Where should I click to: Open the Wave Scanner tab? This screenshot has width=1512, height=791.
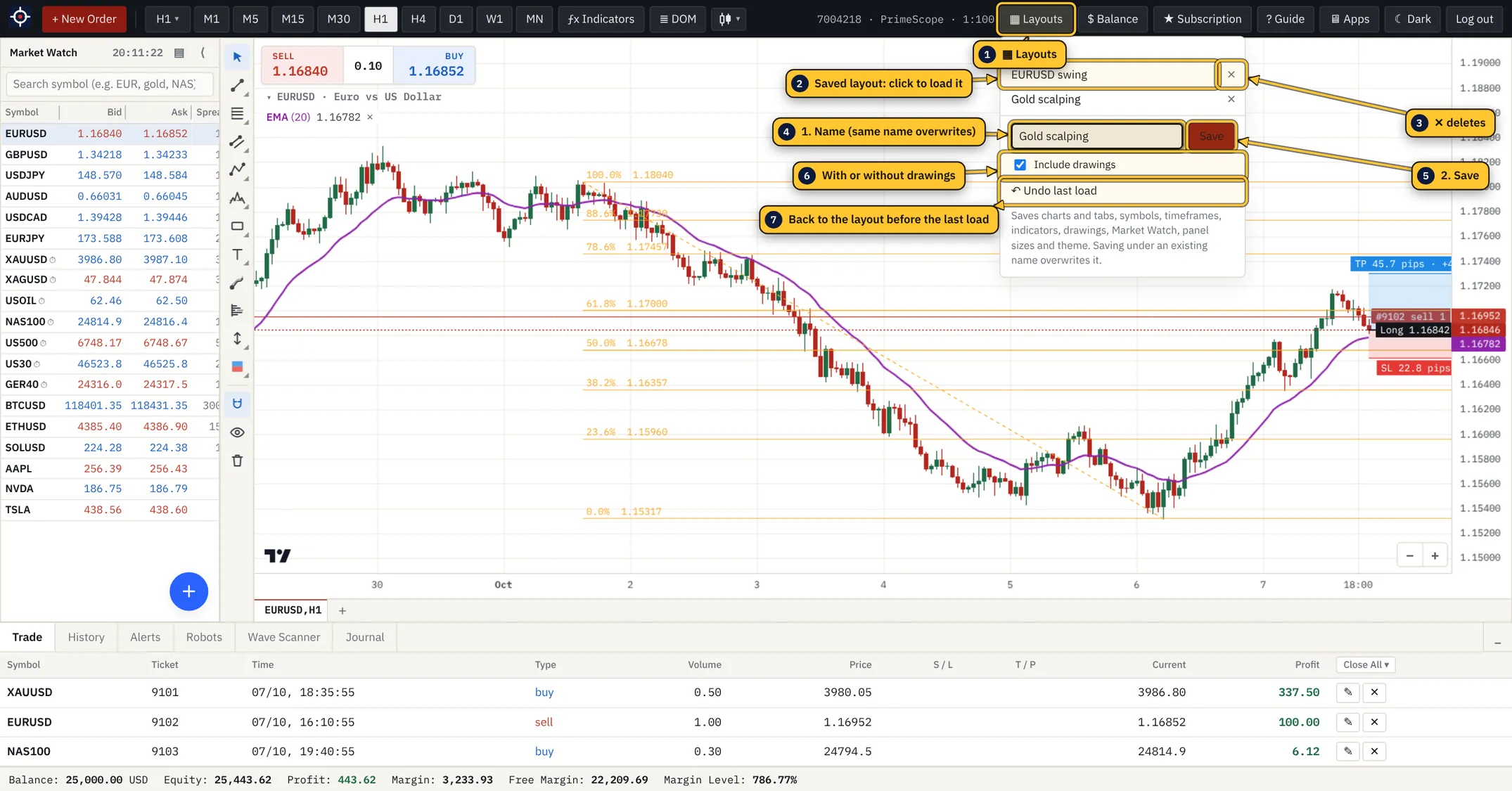pos(283,637)
